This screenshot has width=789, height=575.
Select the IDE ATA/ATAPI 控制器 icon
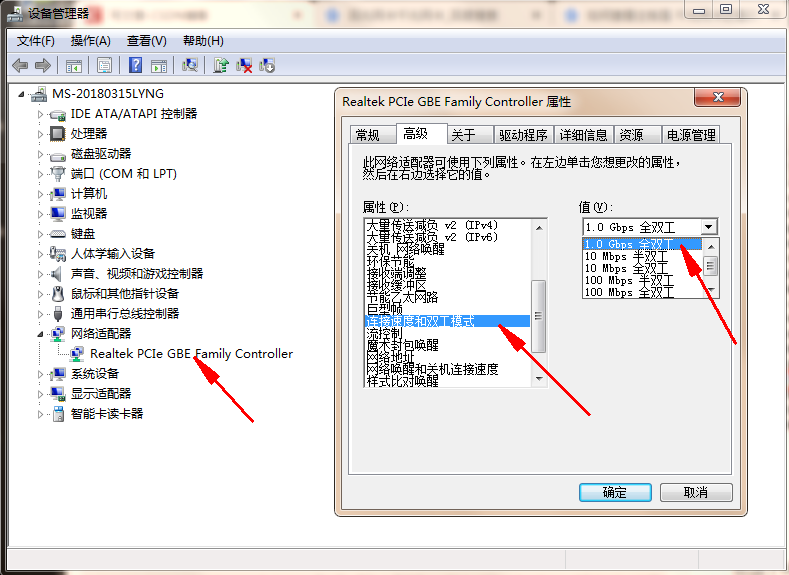(x=58, y=114)
